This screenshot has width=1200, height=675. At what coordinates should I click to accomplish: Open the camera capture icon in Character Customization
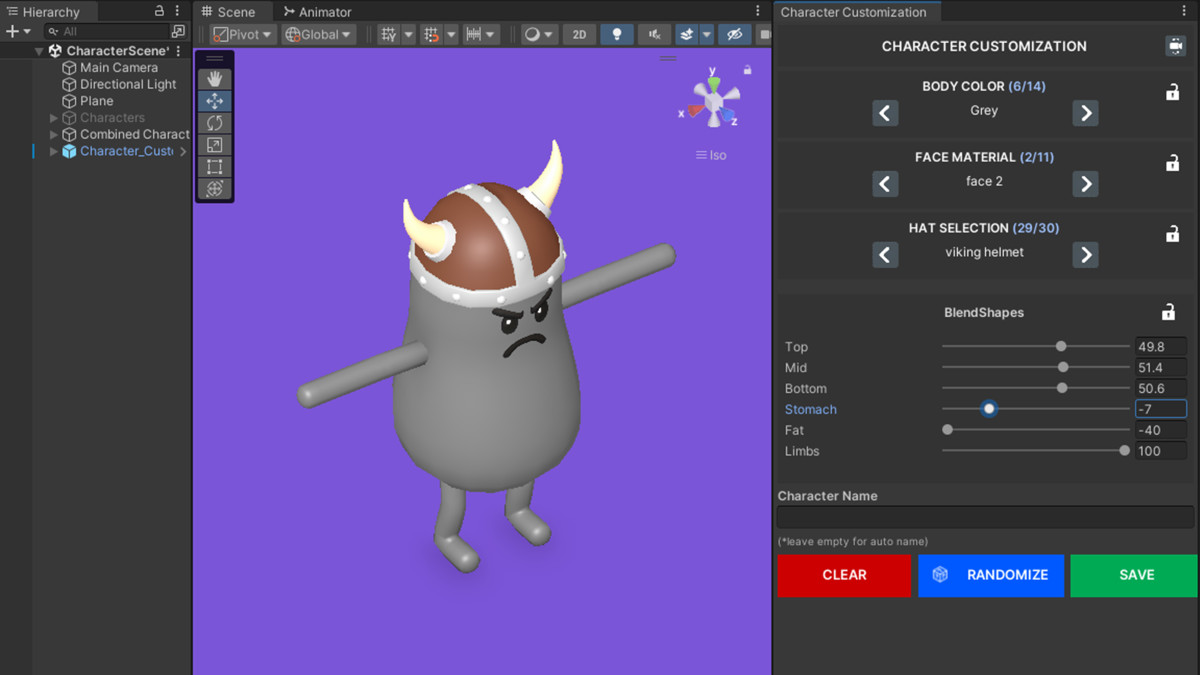pyautogui.click(x=1176, y=45)
